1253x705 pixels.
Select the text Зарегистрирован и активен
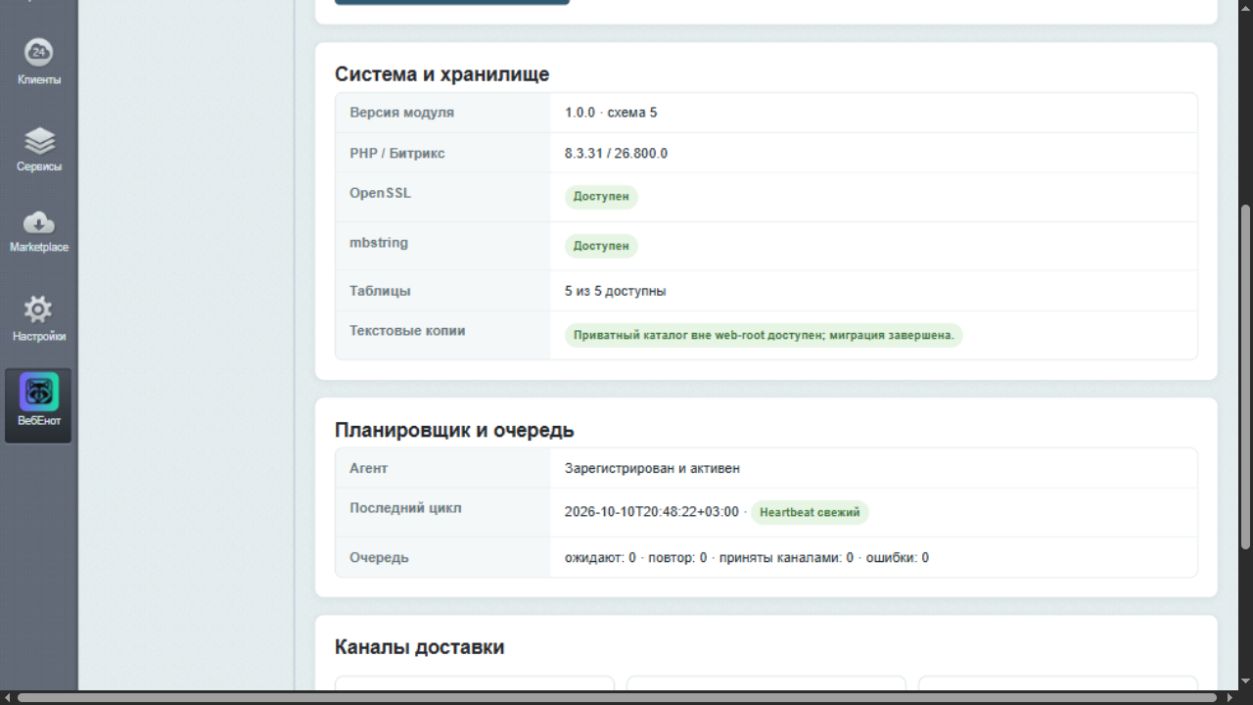[652, 468]
